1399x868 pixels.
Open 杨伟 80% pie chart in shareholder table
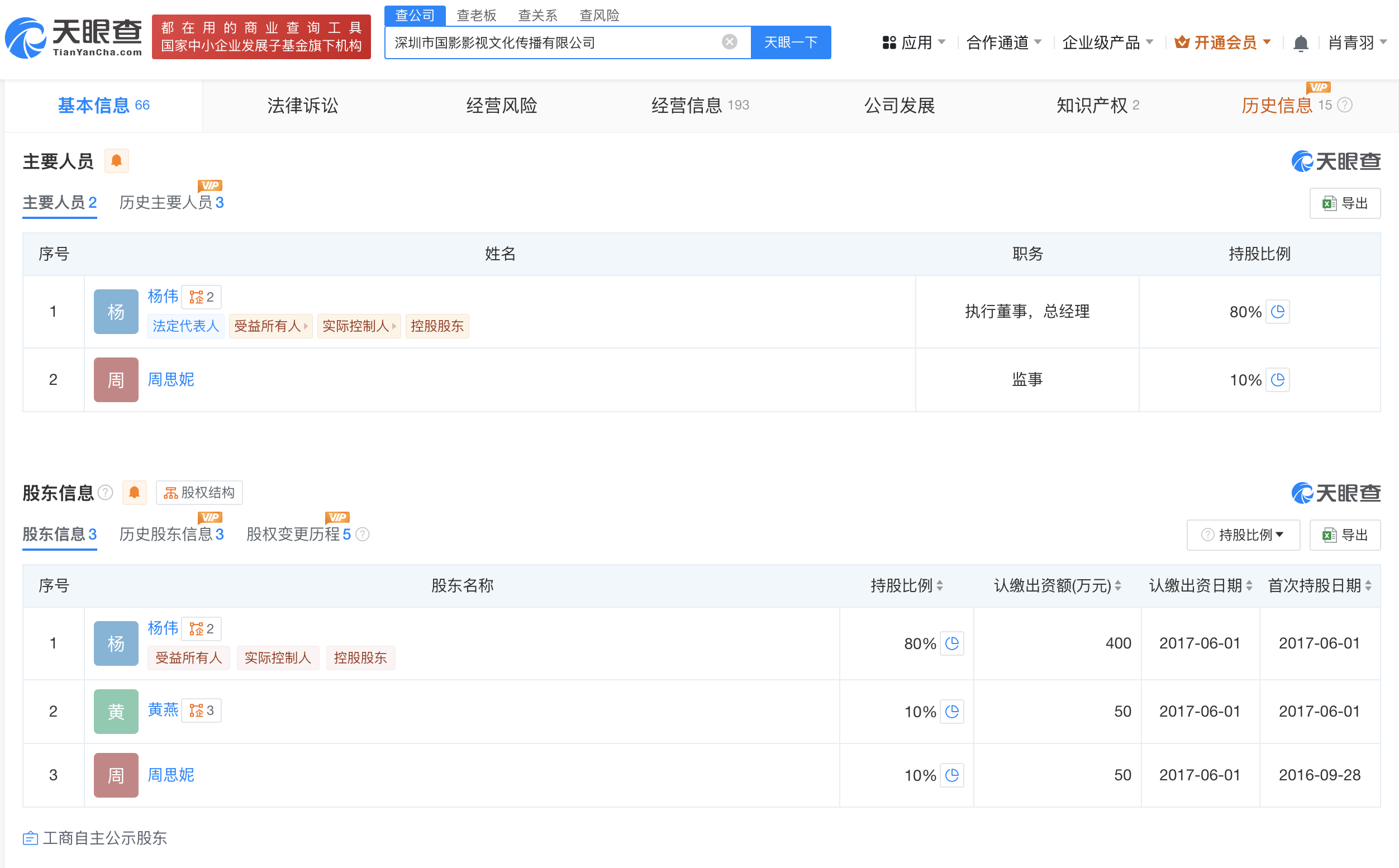coord(952,643)
